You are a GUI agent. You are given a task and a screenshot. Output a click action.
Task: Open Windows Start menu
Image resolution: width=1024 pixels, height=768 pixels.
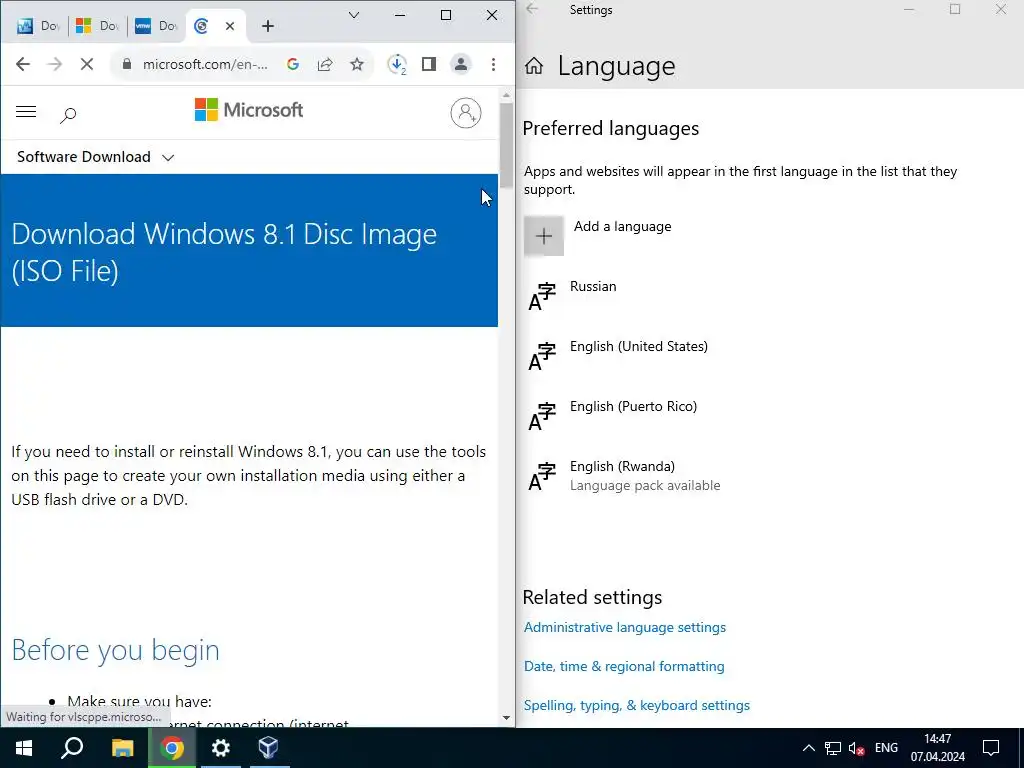pos(24,748)
